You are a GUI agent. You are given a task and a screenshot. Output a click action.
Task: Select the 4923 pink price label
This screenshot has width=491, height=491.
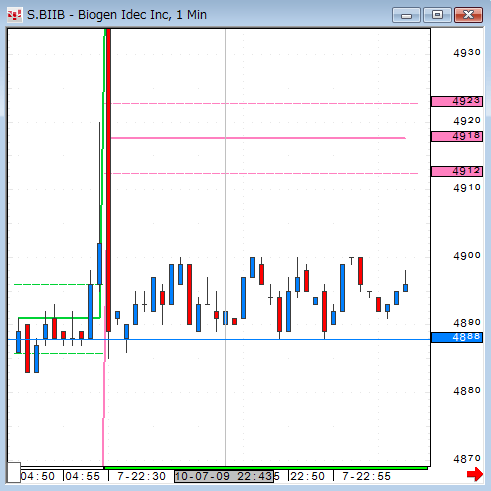[457, 101]
